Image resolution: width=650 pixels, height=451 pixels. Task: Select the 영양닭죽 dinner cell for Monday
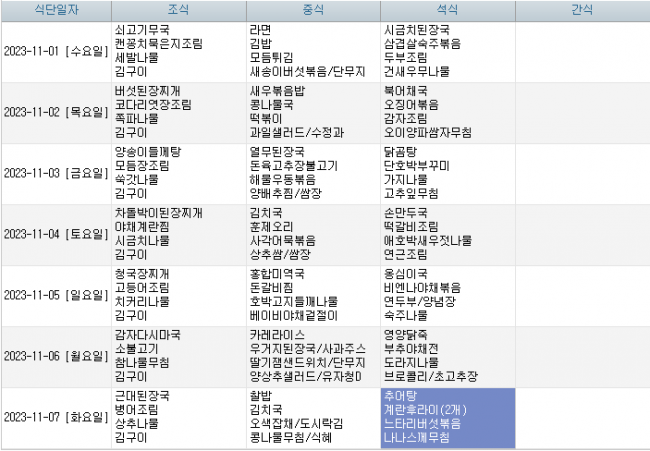pyautogui.click(x=447, y=356)
